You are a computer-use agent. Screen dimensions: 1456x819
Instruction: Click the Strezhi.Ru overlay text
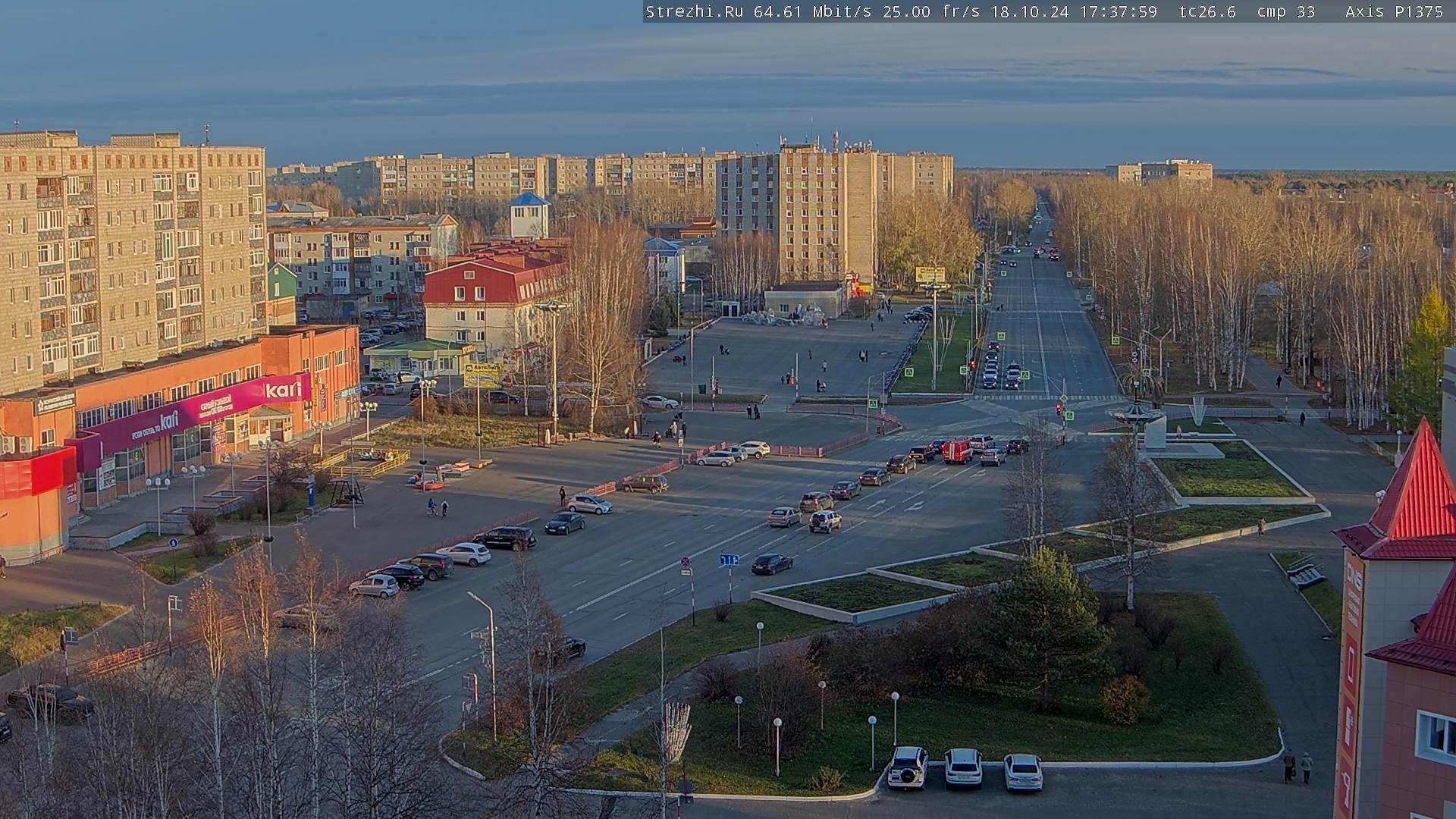pyautogui.click(x=694, y=11)
